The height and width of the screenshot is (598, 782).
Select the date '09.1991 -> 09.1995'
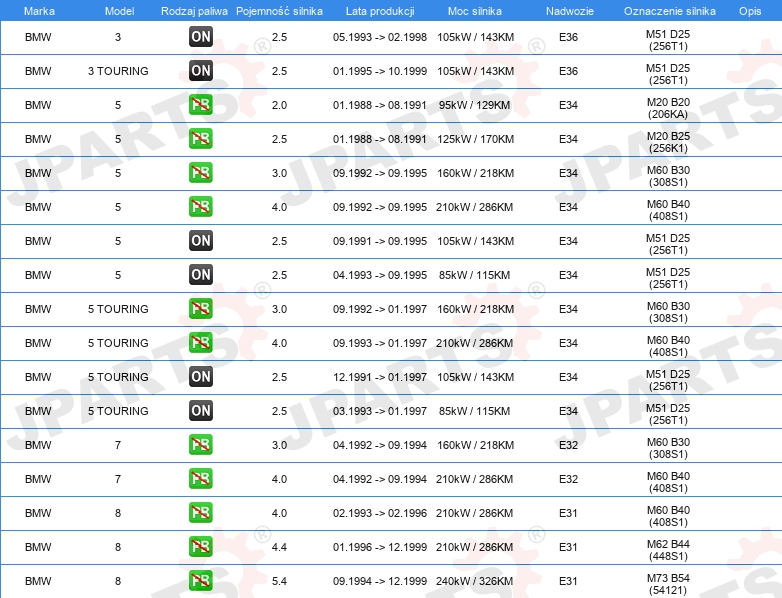pyautogui.click(x=380, y=241)
